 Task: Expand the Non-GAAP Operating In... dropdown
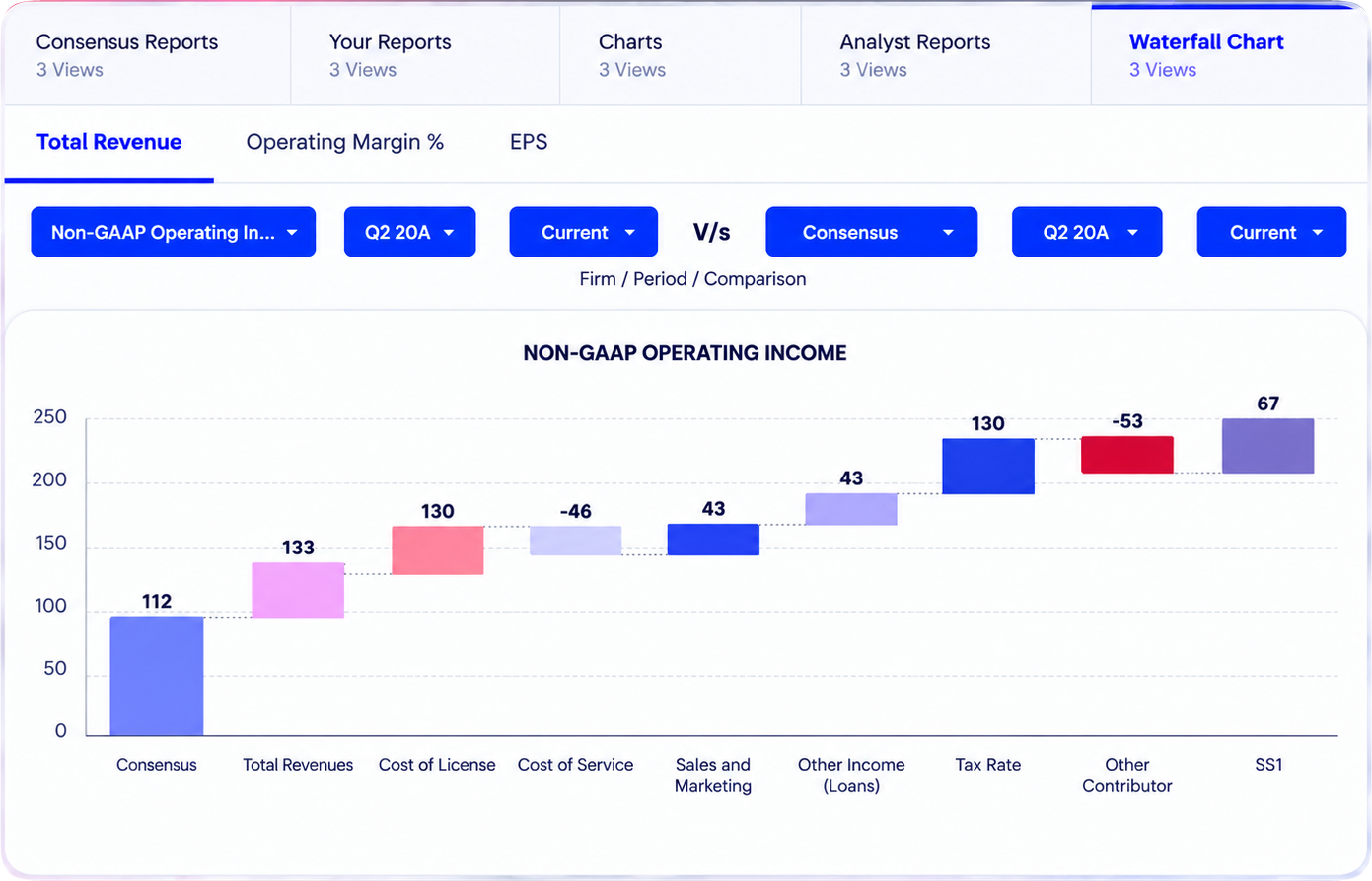[x=174, y=232]
